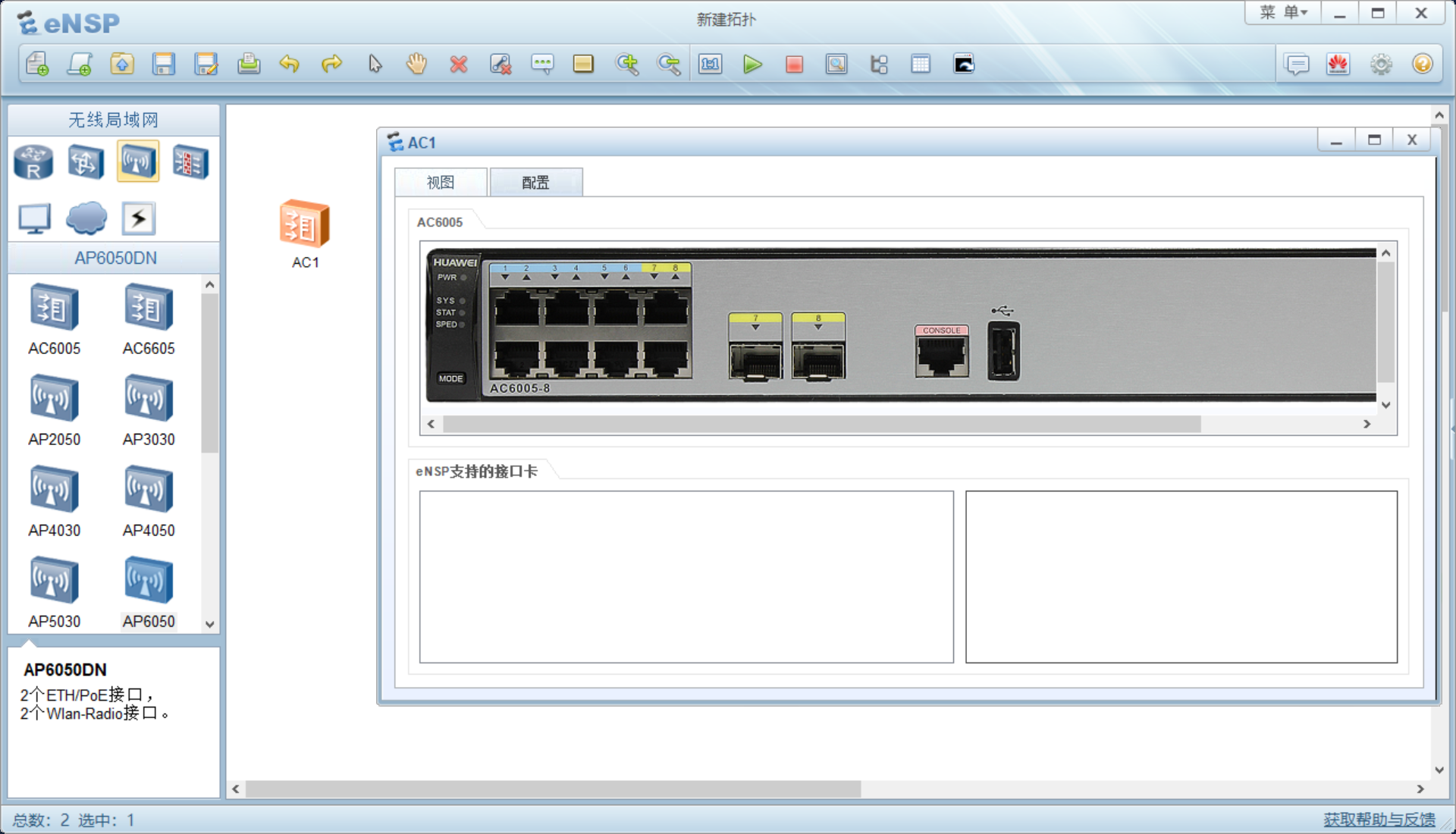Click SFP port 8 on device
Image resolution: width=1456 pixels, height=834 pixels.
[818, 360]
